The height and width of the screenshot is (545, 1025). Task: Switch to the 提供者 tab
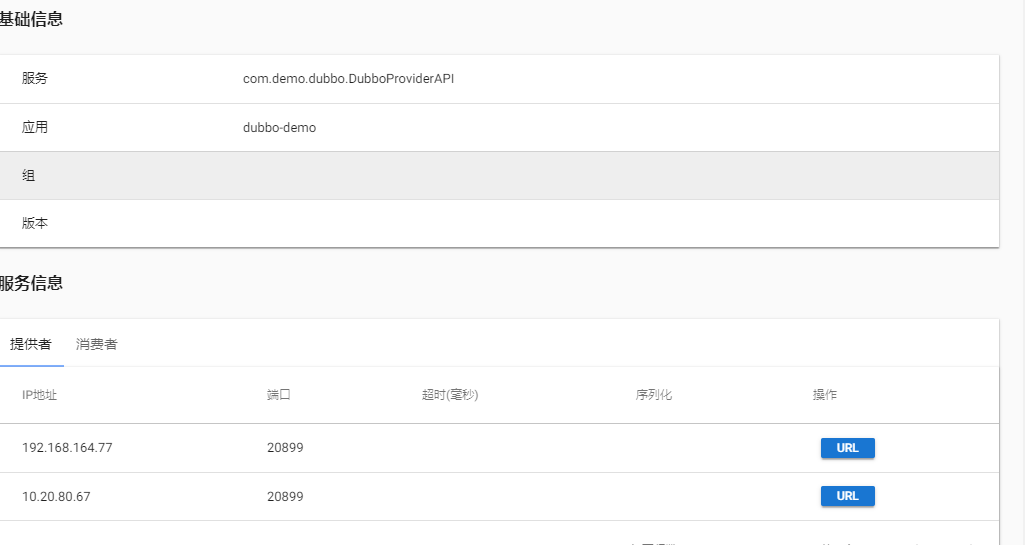31,344
